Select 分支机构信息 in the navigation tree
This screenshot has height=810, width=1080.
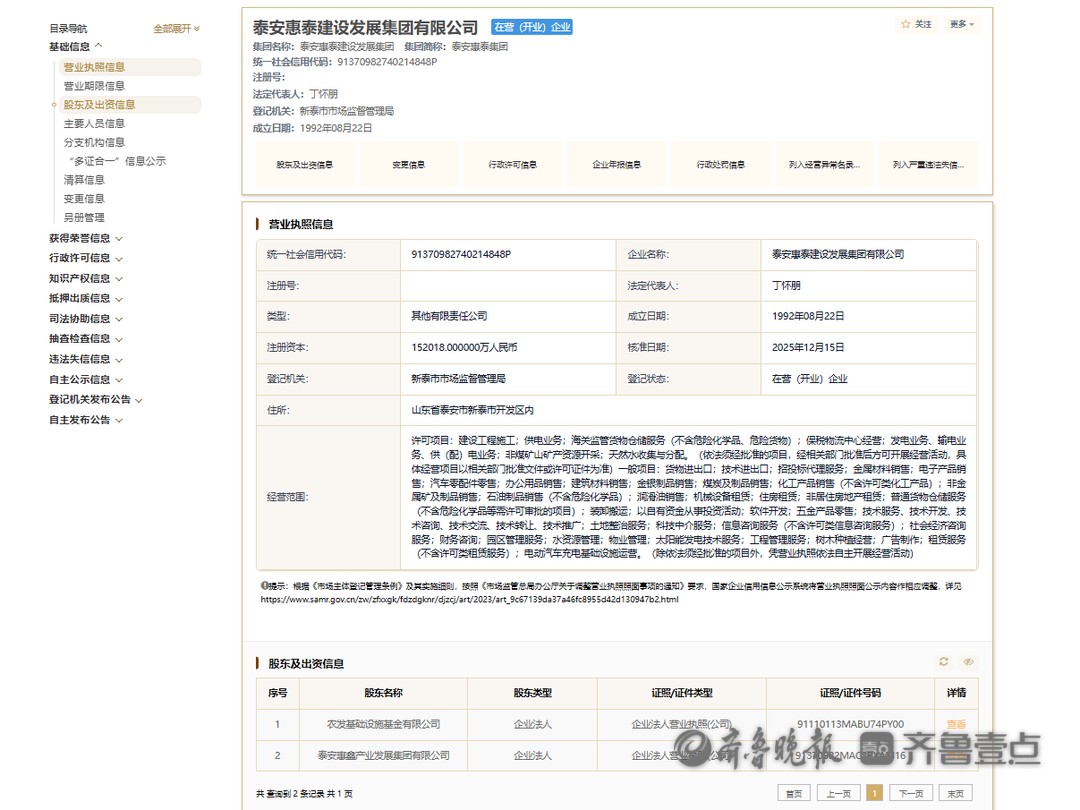pyautogui.click(x=94, y=143)
